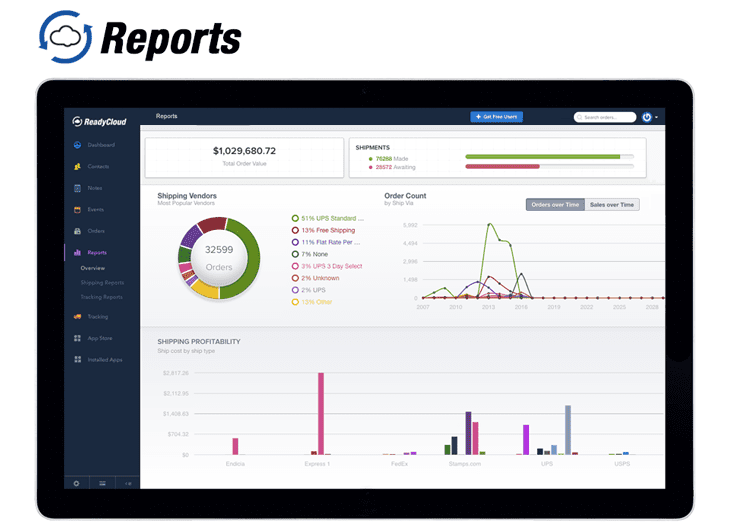Switch to the Sales over Time tab
The height and width of the screenshot is (532, 730).
click(x=612, y=205)
